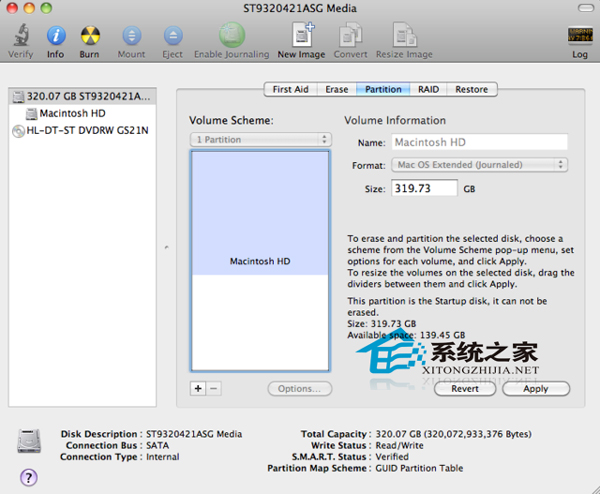Switch to the RAID tab

point(428,89)
